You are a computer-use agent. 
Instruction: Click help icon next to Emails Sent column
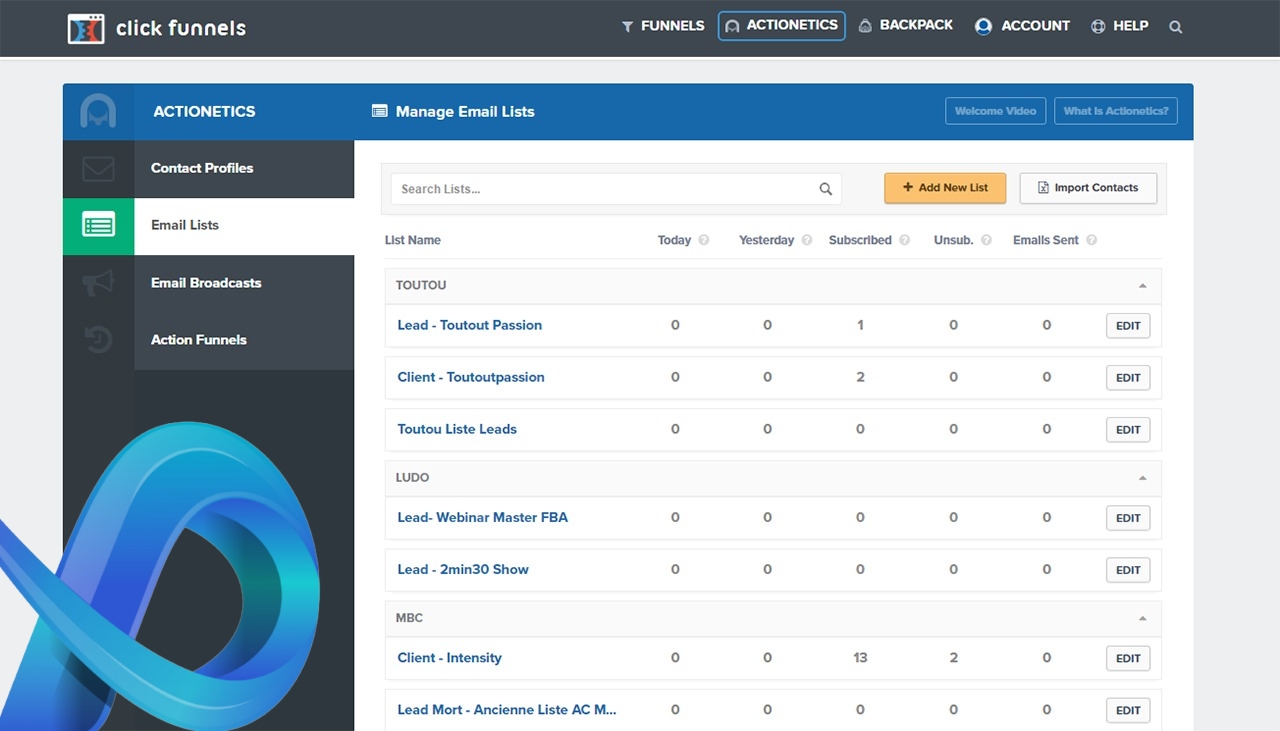[x=1092, y=240]
